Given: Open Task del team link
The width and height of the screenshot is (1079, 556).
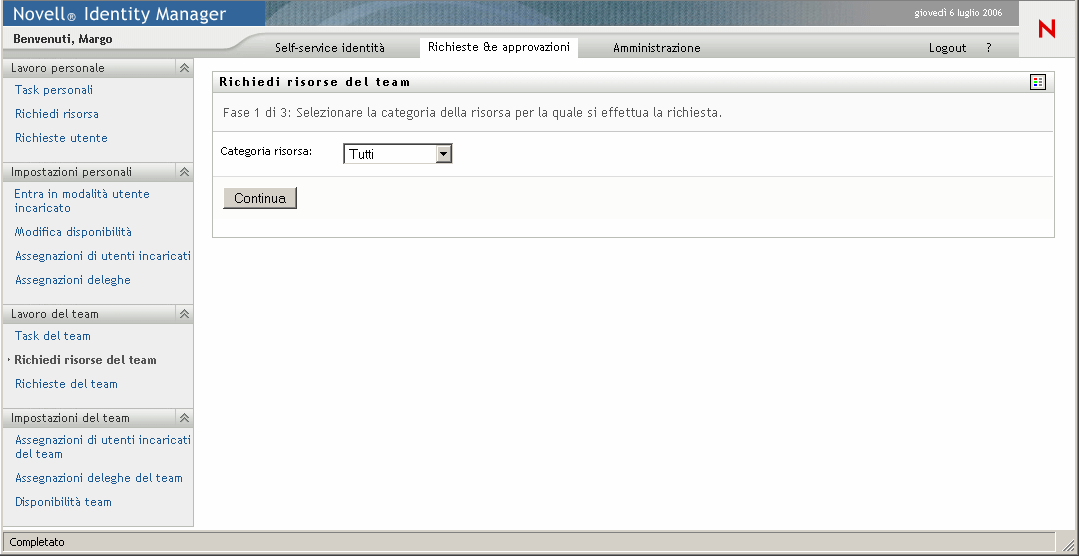Looking at the screenshot, I should [52, 336].
